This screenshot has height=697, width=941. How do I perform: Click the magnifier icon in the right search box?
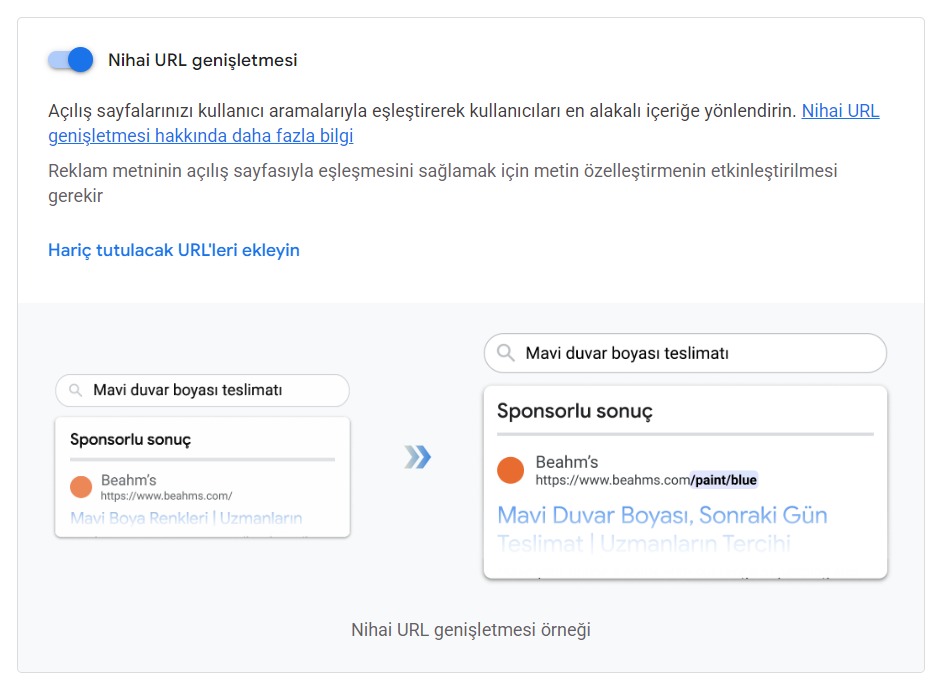[506, 352]
